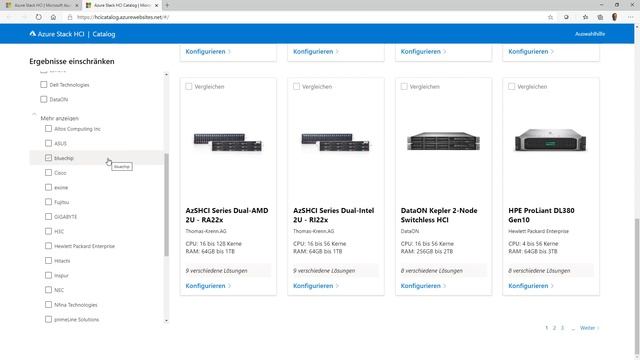Click the lock icon beside the URL
The image size is (640, 360).
click(70, 17)
